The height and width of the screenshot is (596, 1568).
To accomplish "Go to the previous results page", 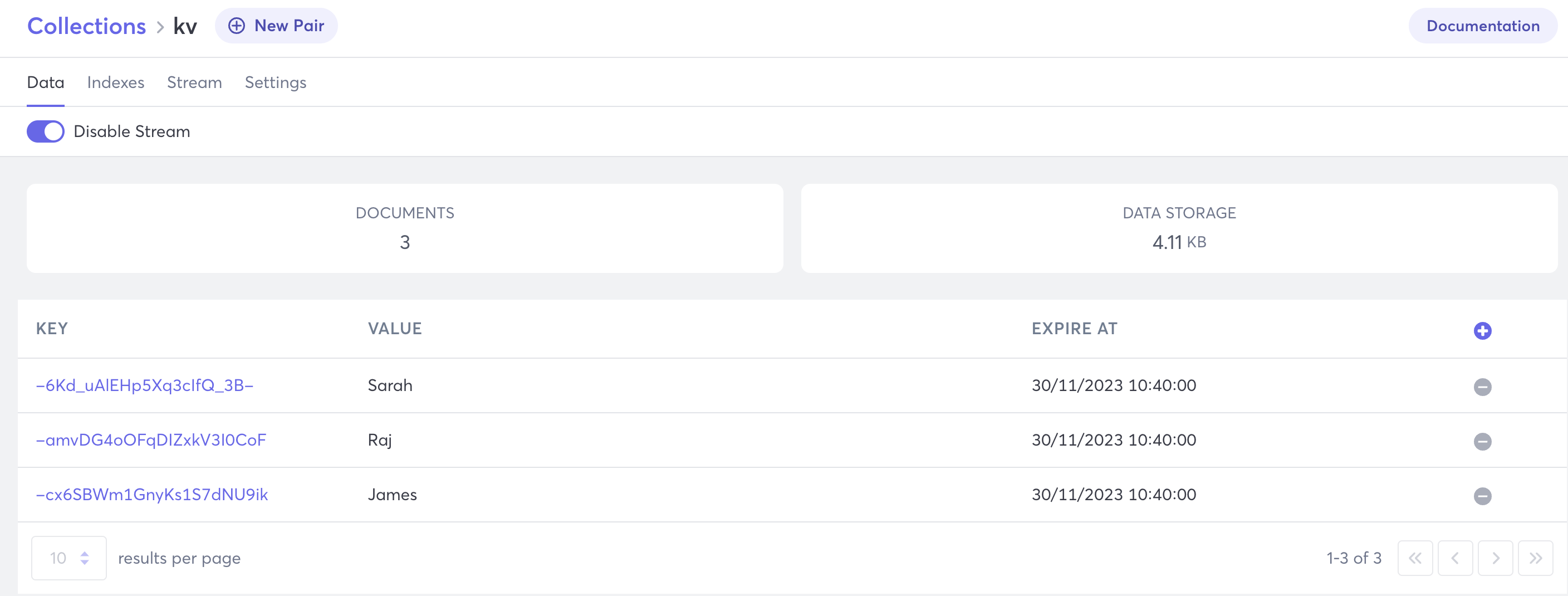I will [1456, 558].
